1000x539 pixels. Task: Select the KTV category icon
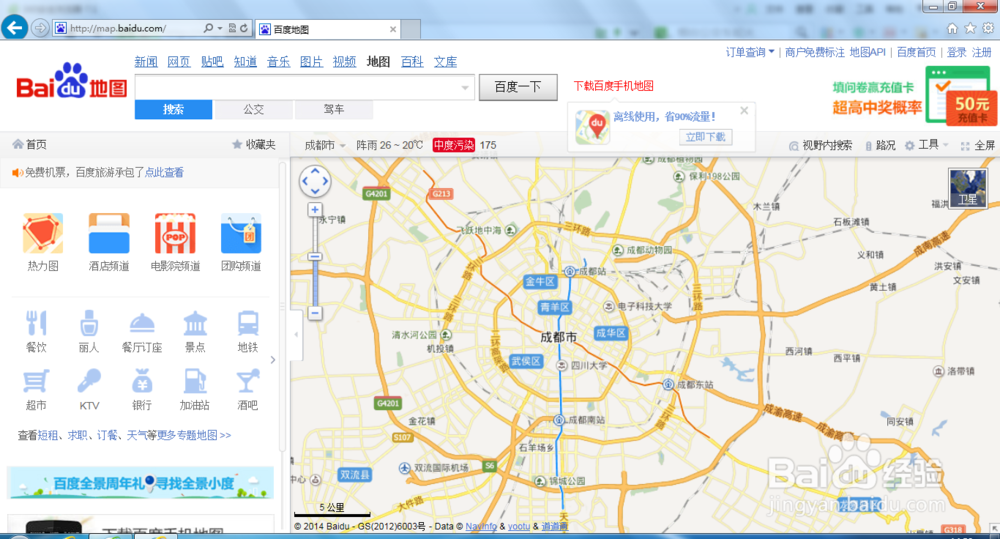(x=89, y=381)
